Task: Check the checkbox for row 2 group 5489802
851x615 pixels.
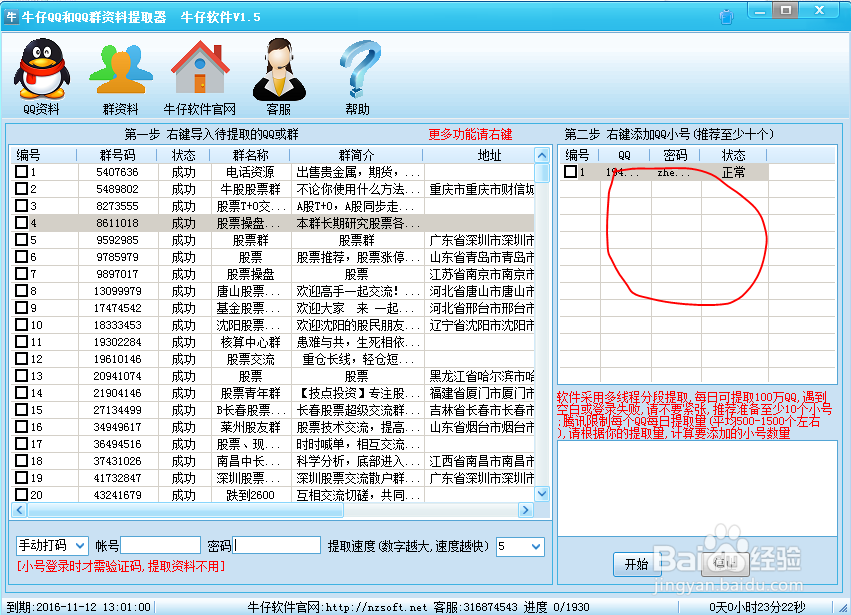Action: [21, 188]
